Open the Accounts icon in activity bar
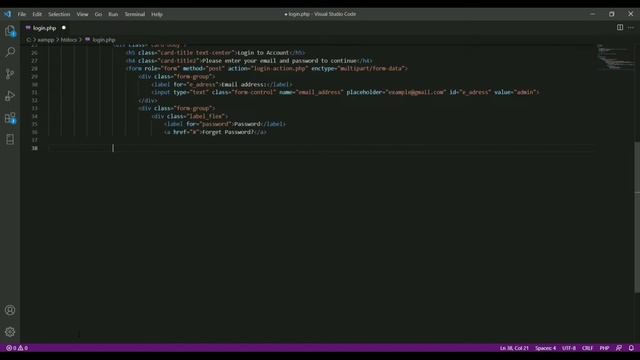Screen dimensions: 640x360 (x=10, y=310)
